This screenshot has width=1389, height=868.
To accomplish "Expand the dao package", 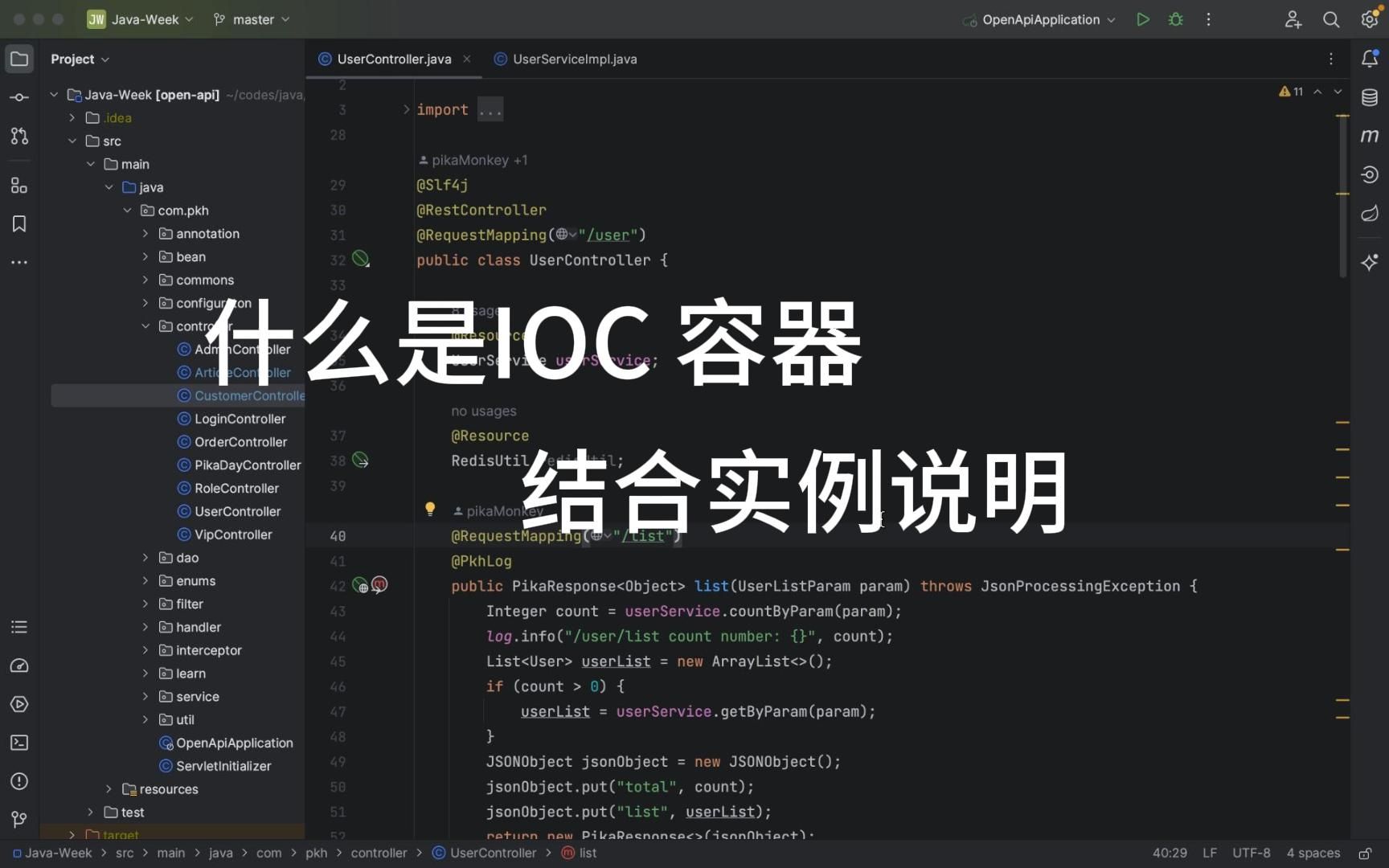I will tap(145, 558).
